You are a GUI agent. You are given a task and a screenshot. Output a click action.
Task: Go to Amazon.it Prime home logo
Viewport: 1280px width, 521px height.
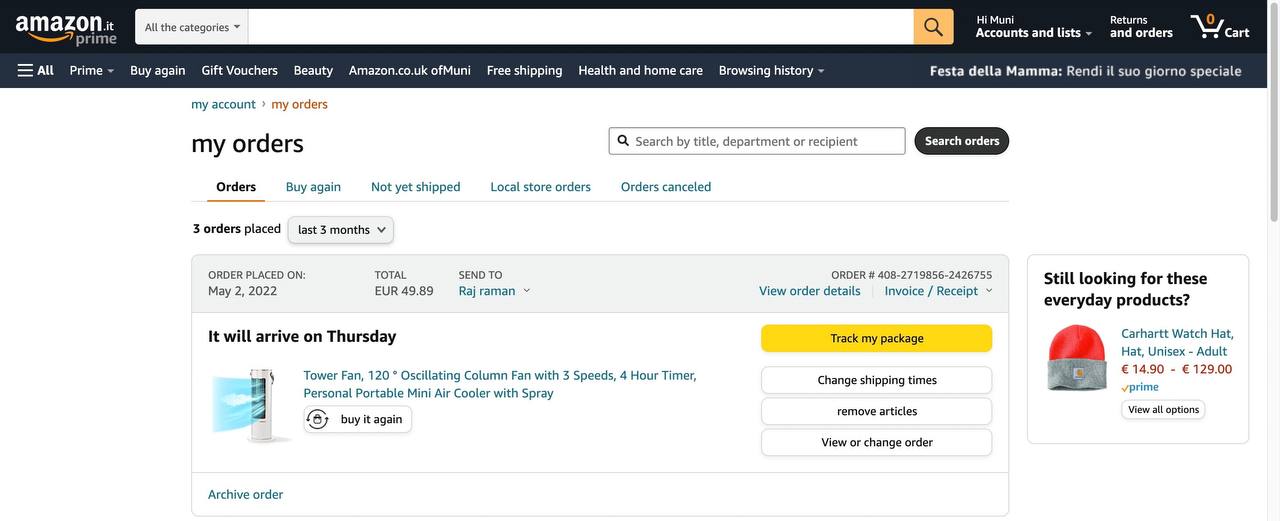pyautogui.click(x=66, y=28)
